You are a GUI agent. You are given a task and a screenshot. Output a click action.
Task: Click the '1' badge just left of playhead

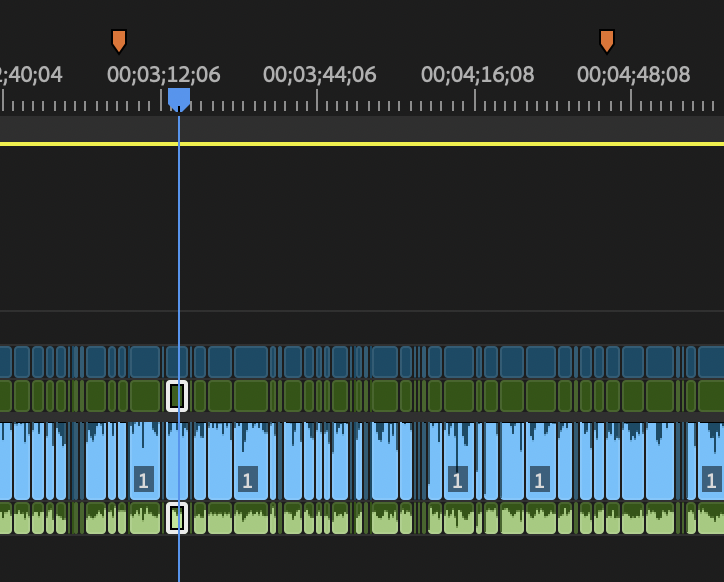(144, 479)
